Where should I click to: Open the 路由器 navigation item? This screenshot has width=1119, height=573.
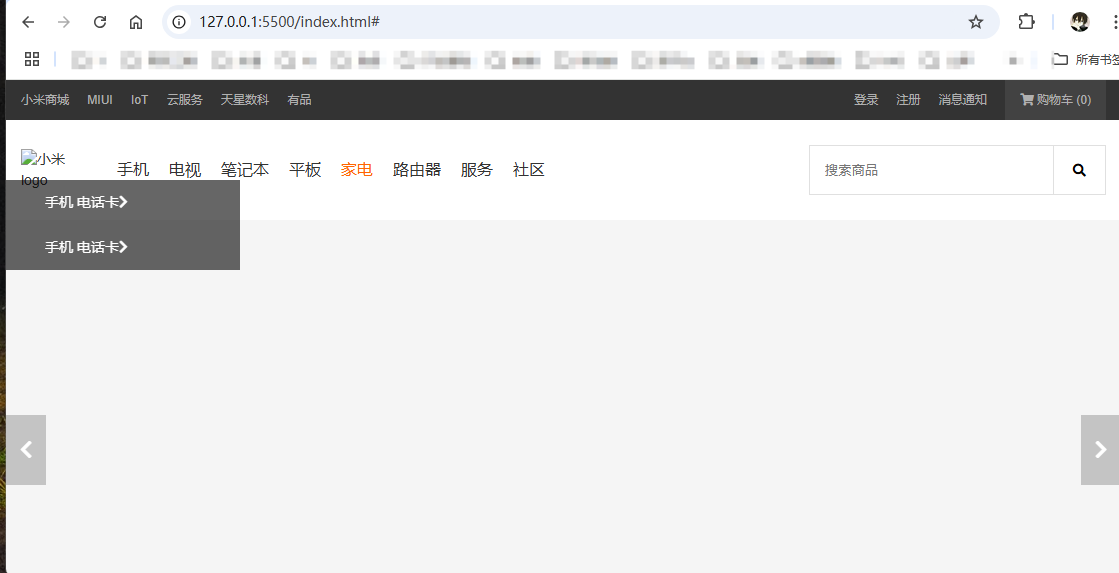(x=417, y=170)
